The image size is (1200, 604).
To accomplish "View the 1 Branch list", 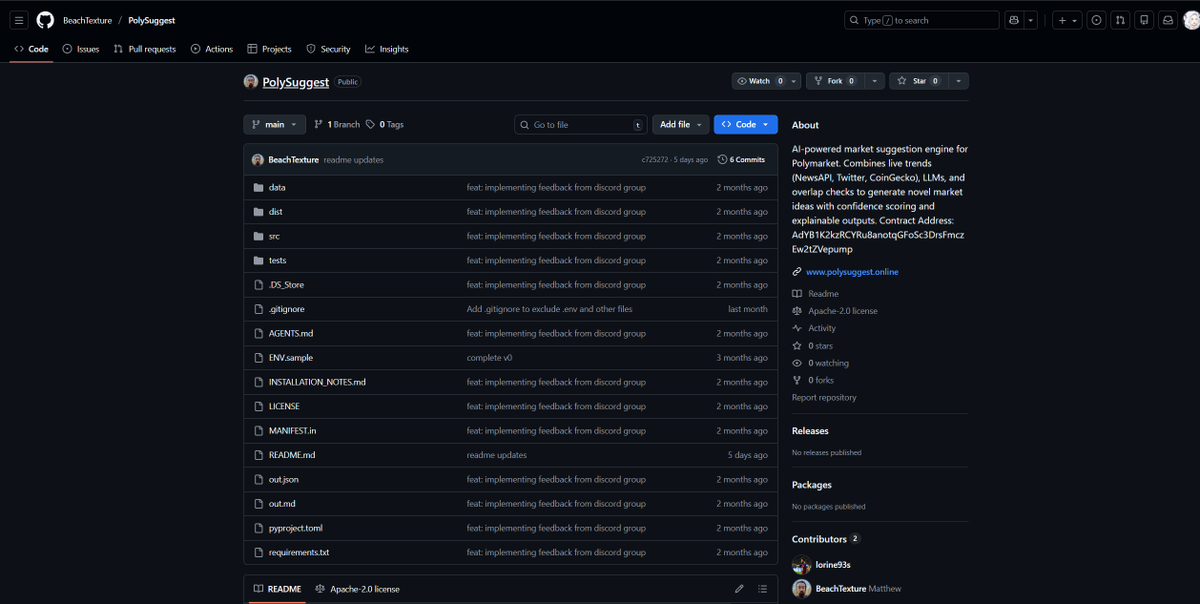I will 337,125.
